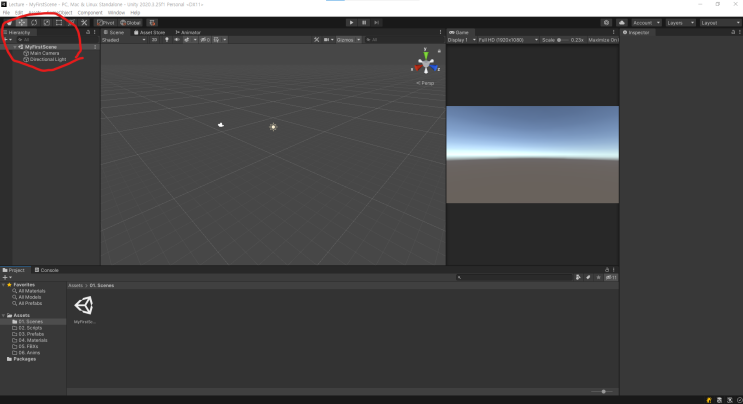
Task: Select the Move tool
Action: tap(22, 23)
